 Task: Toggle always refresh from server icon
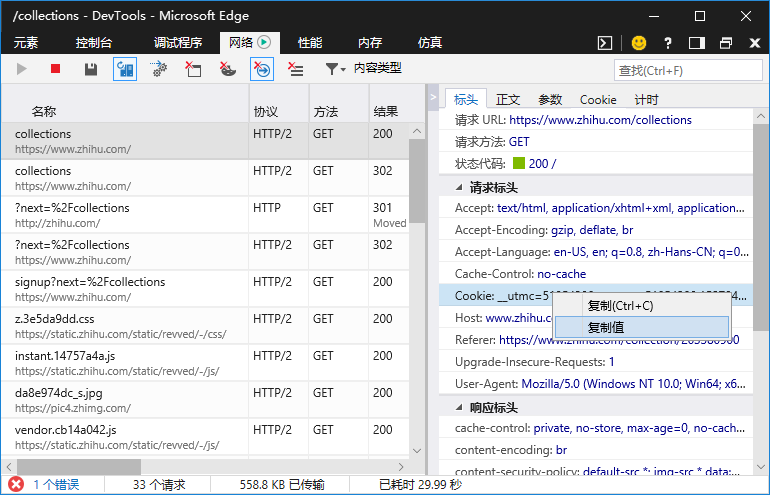pyautogui.click(x=125, y=69)
